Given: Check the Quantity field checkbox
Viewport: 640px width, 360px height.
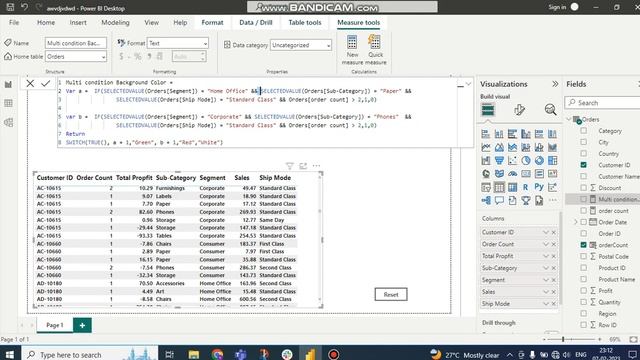Looking at the screenshot, I should point(584,302).
